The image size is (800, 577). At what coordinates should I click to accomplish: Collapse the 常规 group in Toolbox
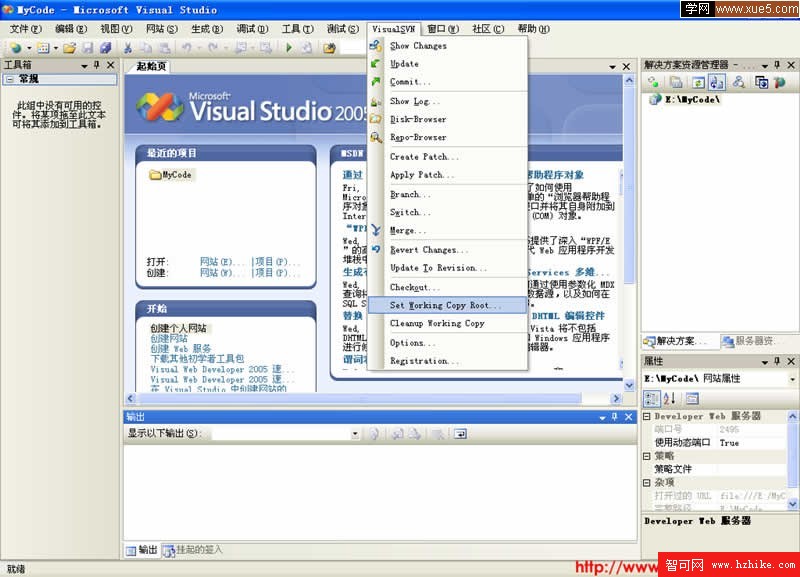10,79
